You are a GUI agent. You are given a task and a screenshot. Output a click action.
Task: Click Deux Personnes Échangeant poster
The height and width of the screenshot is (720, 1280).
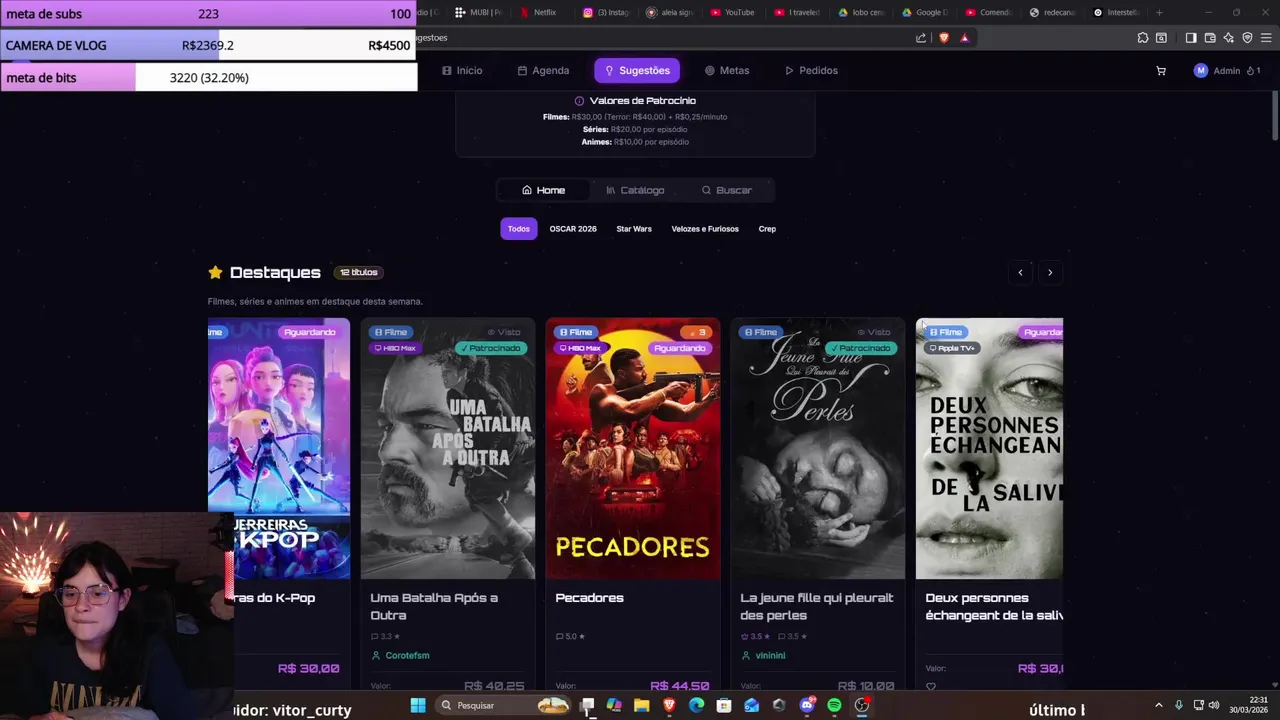989,448
